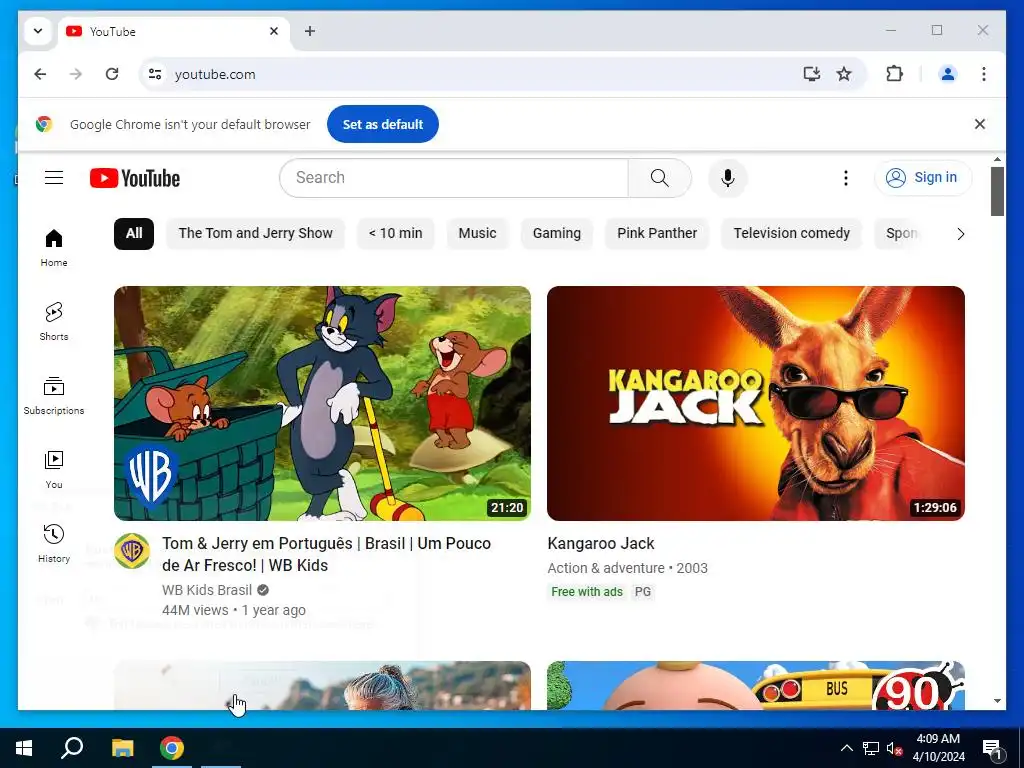Click the Chrome icon in taskbar

point(172,748)
